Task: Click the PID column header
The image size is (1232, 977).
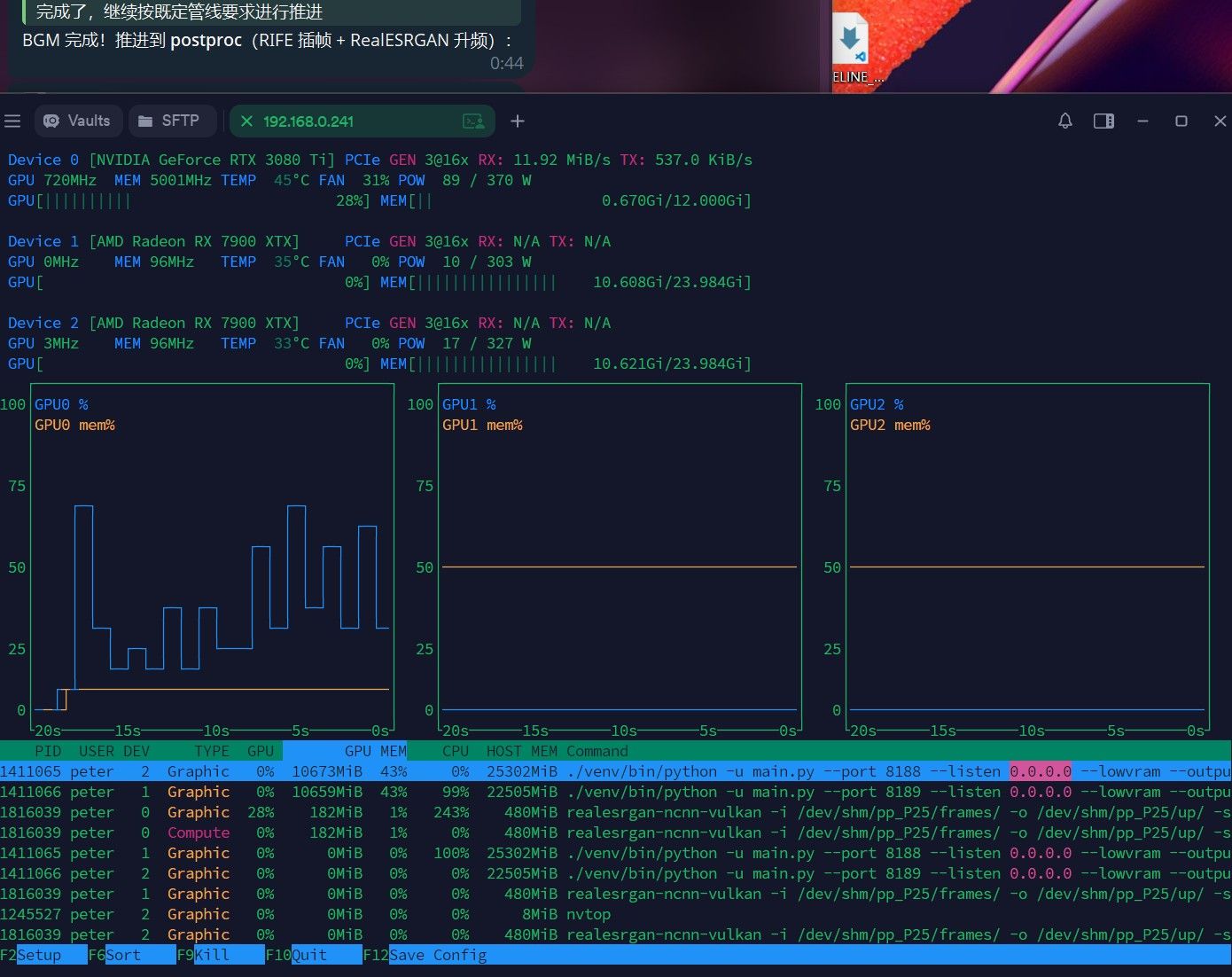Action: click(x=48, y=751)
